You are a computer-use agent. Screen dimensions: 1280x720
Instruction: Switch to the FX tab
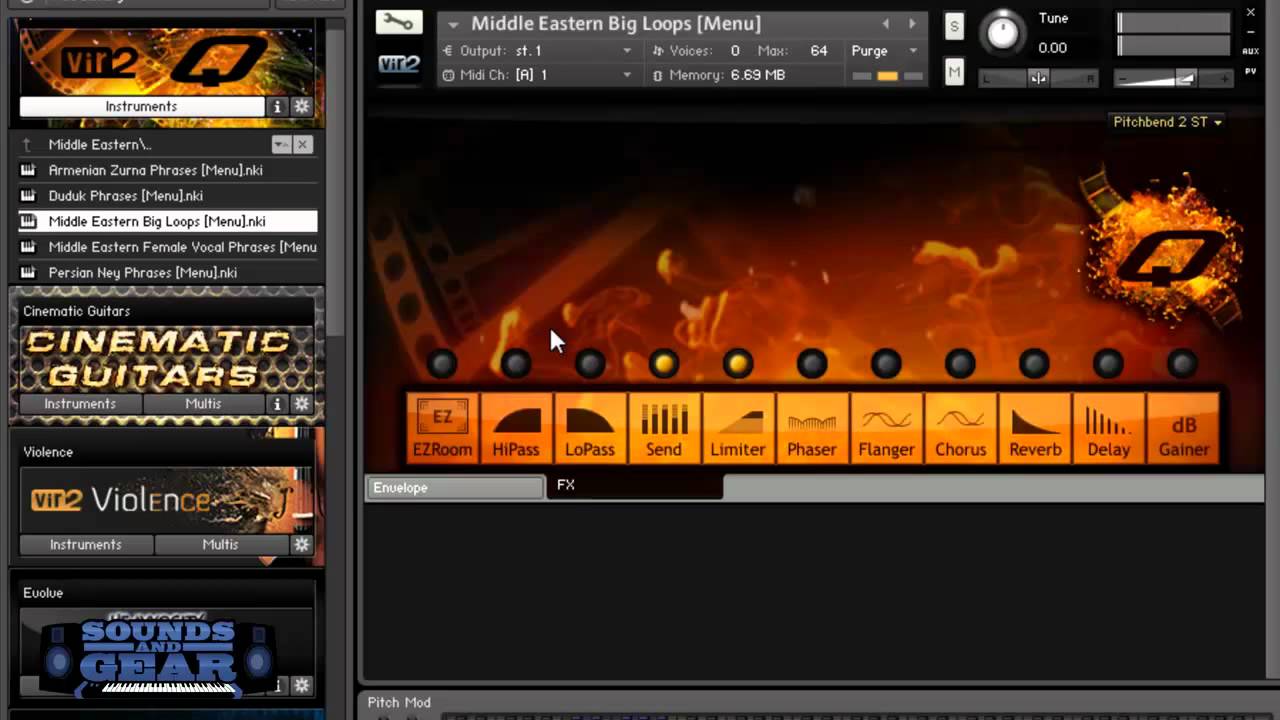click(x=634, y=486)
